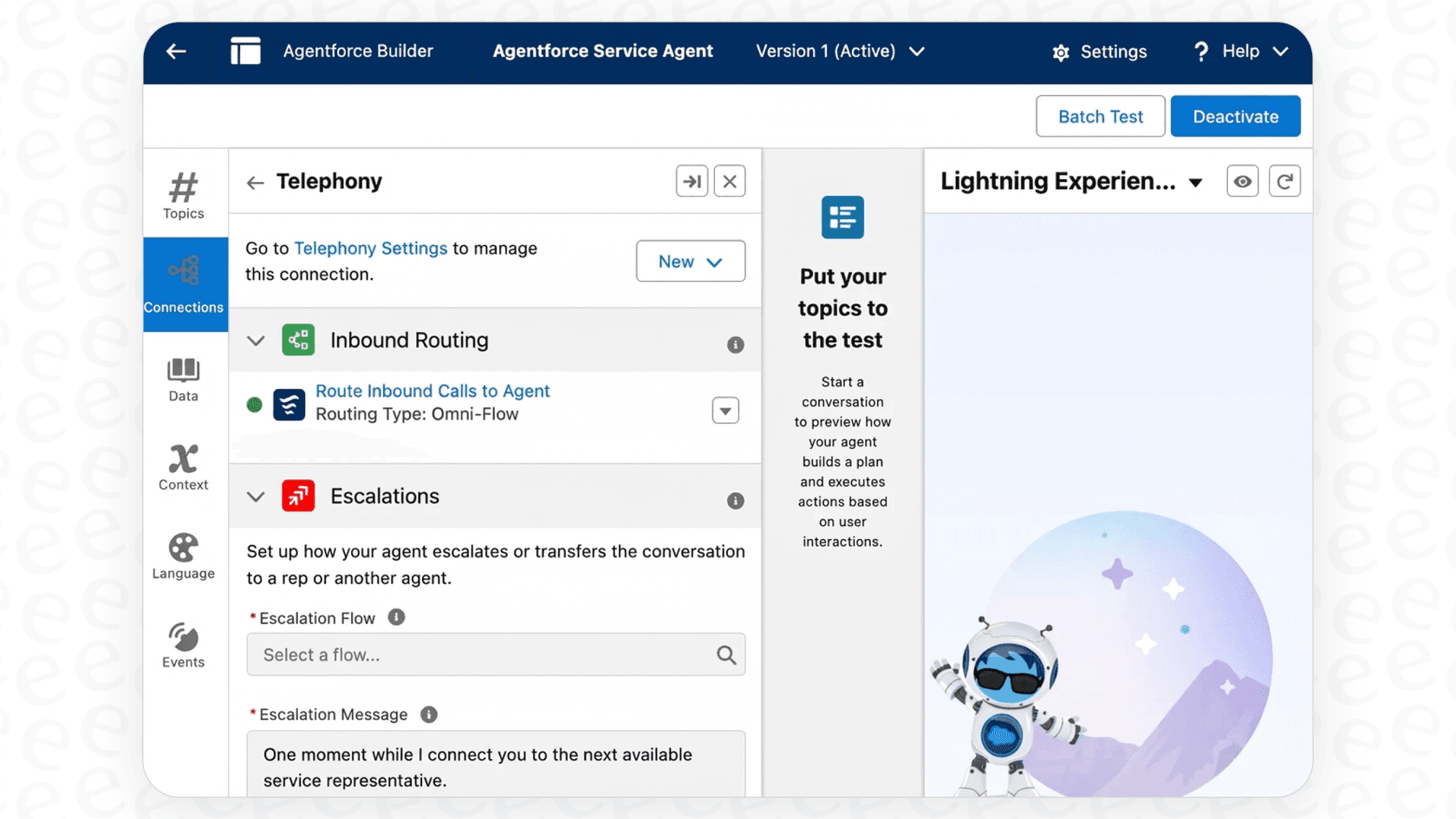Image resolution: width=1456 pixels, height=819 pixels.
Task: Click the green status indicator on inbound routing
Action: [254, 404]
